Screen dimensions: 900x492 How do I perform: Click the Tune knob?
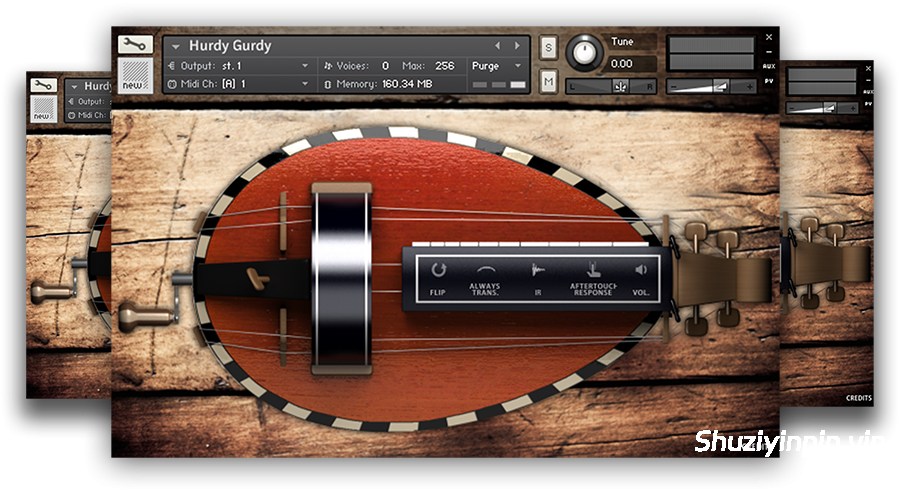click(x=584, y=53)
